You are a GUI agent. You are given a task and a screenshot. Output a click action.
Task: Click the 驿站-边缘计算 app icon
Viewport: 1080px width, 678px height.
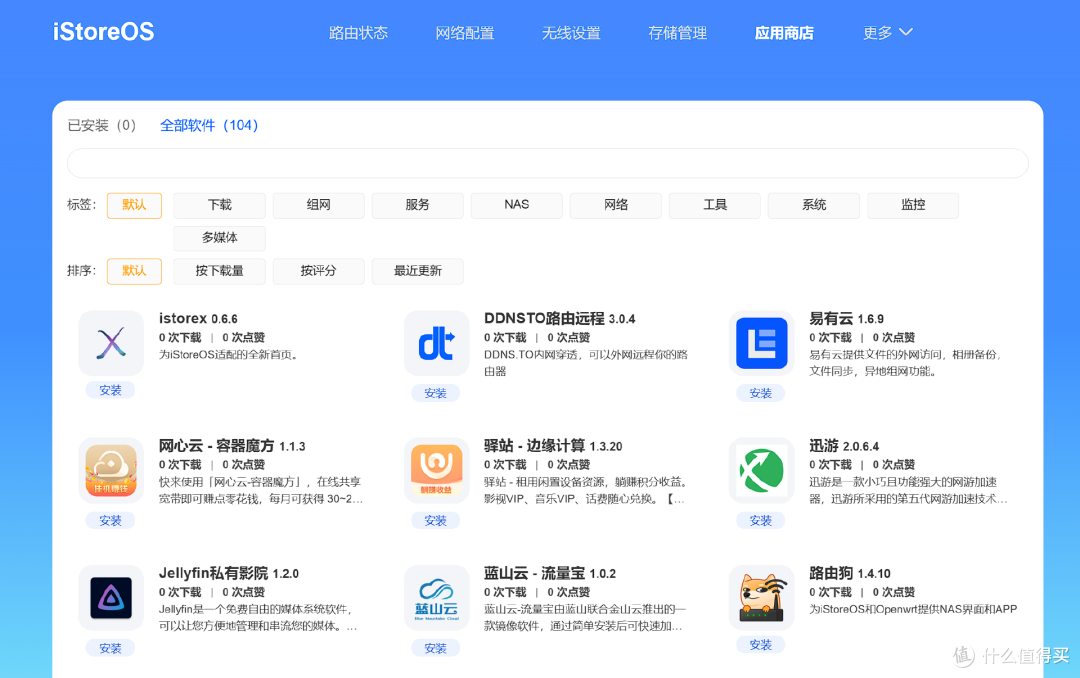(436, 470)
